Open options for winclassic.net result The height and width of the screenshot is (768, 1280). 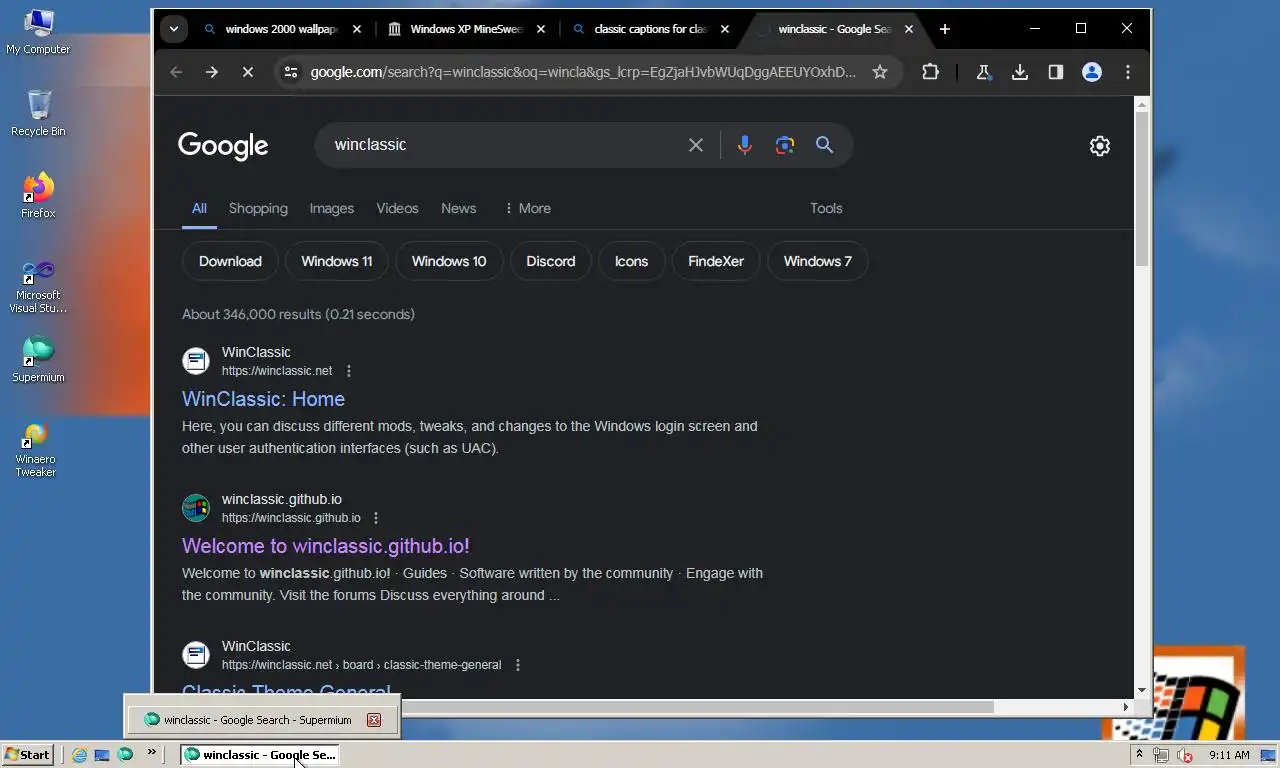pyautogui.click(x=349, y=371)
